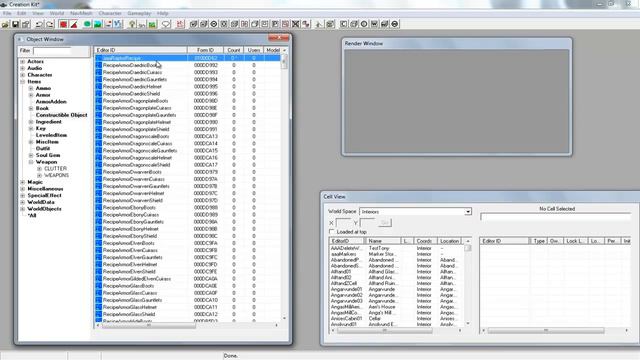Open Preferences from the toolbar icon beside Save
The image size is (640, 360).
26,24
